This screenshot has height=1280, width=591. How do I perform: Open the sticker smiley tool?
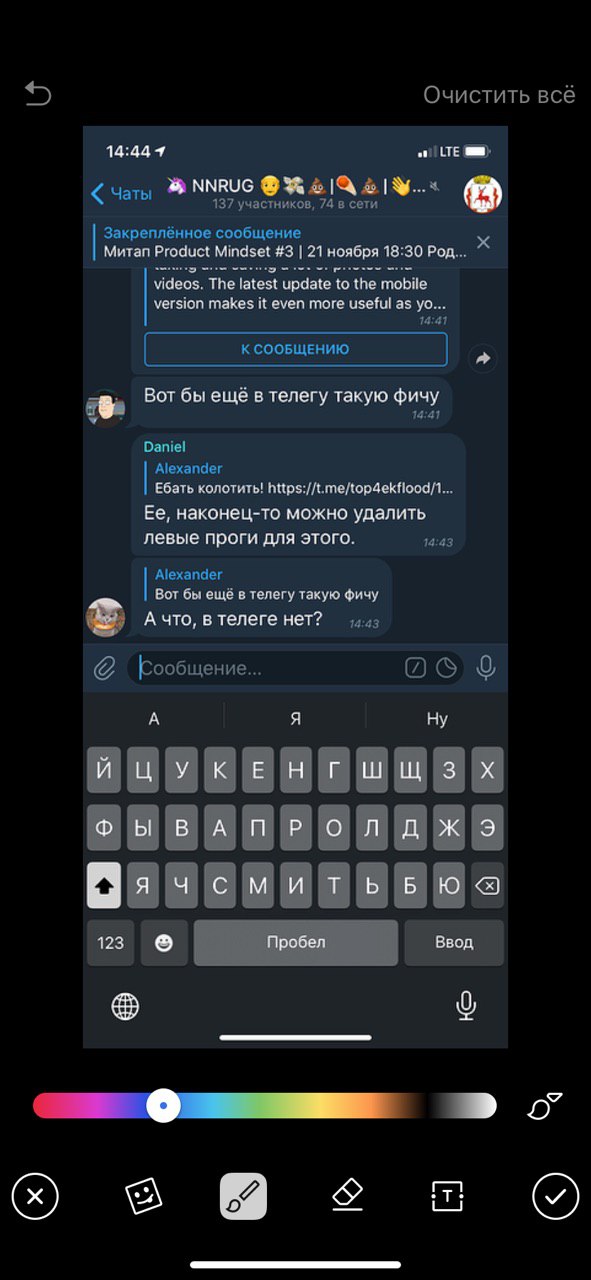coord(143,1195)
